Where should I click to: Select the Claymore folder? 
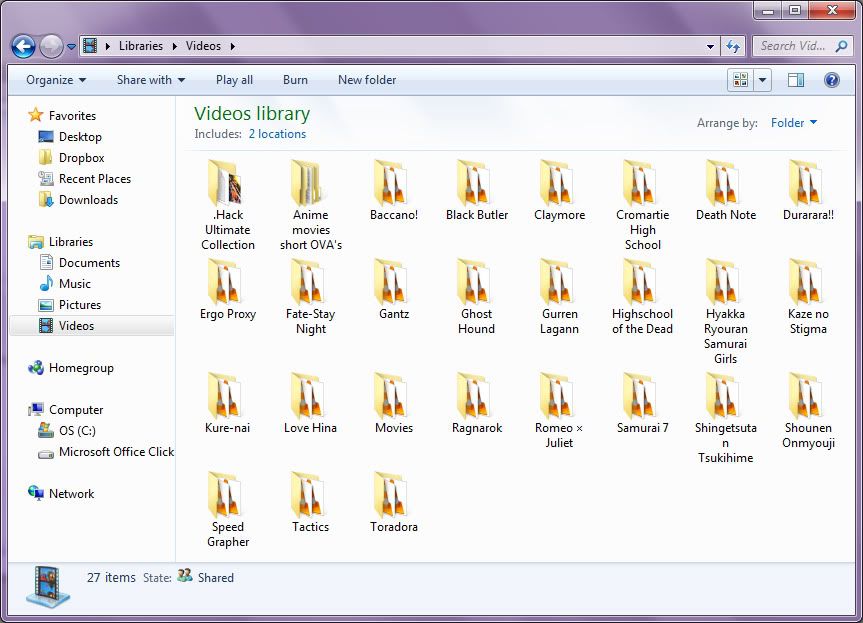559,190
